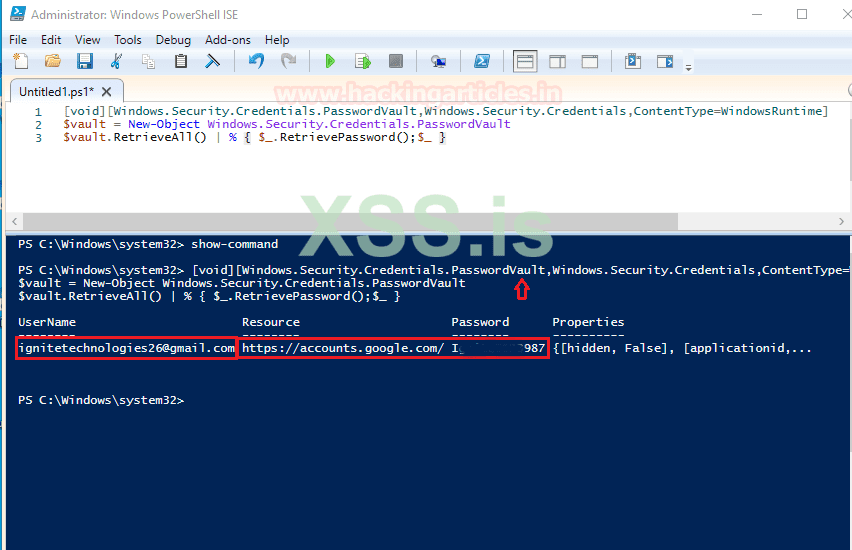This screenshot has height=550, width=852.
Task: Open new remote PowerShell tab icon
Action: [x=438, y=61]
